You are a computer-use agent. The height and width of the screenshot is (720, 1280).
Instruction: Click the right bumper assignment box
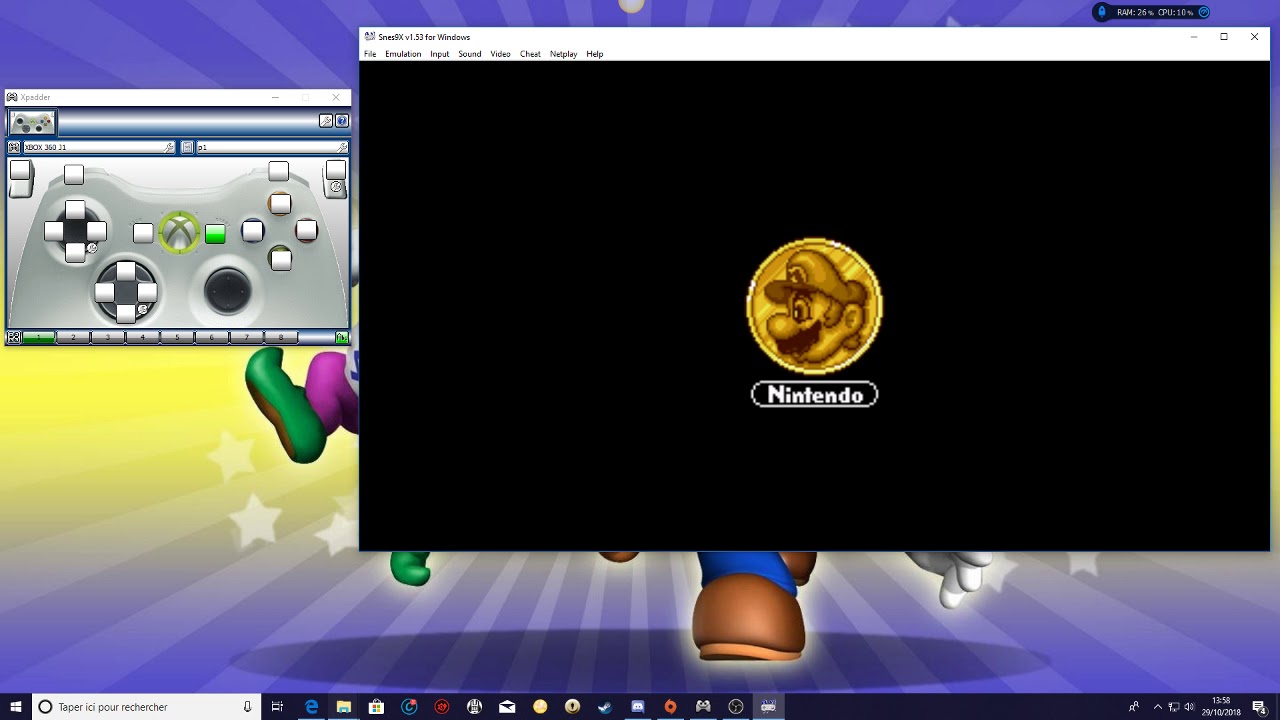pyautogui.click(x=279, y=171)
